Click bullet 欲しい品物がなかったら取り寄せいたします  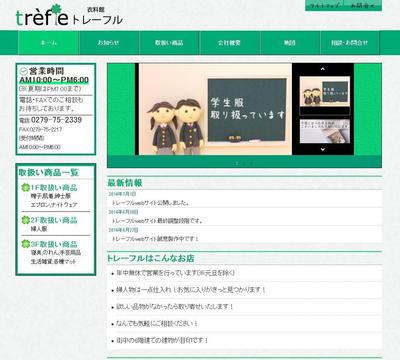pyautogui.click(x=175, y=307)
